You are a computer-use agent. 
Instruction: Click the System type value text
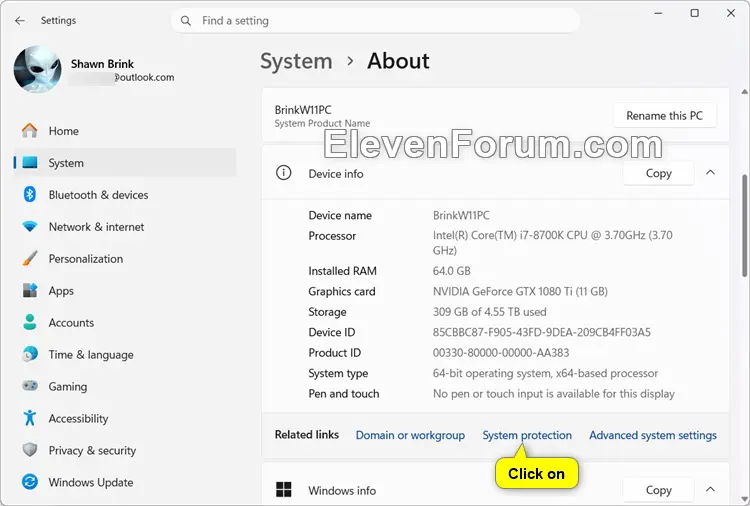coord(545,373)
